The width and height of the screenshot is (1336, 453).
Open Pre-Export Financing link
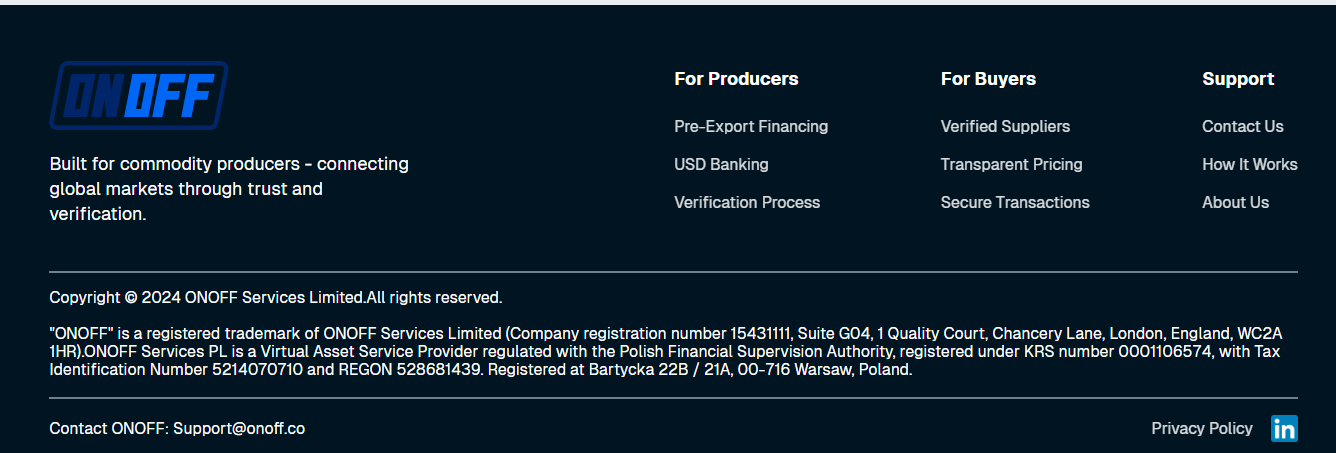pos(751,126)
